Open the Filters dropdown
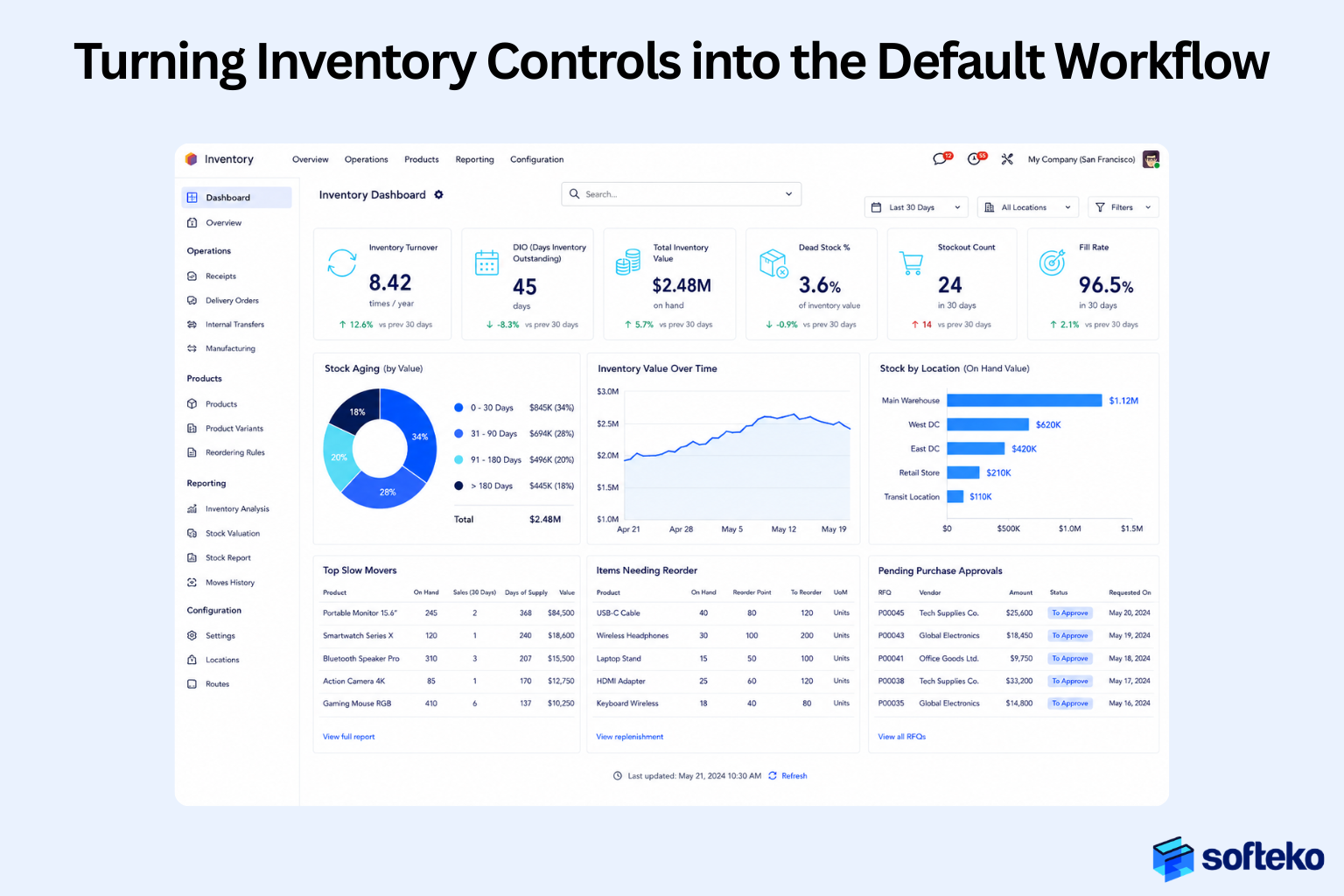Viewport: 1344px width, 896px height. (x=1123, y=207)
